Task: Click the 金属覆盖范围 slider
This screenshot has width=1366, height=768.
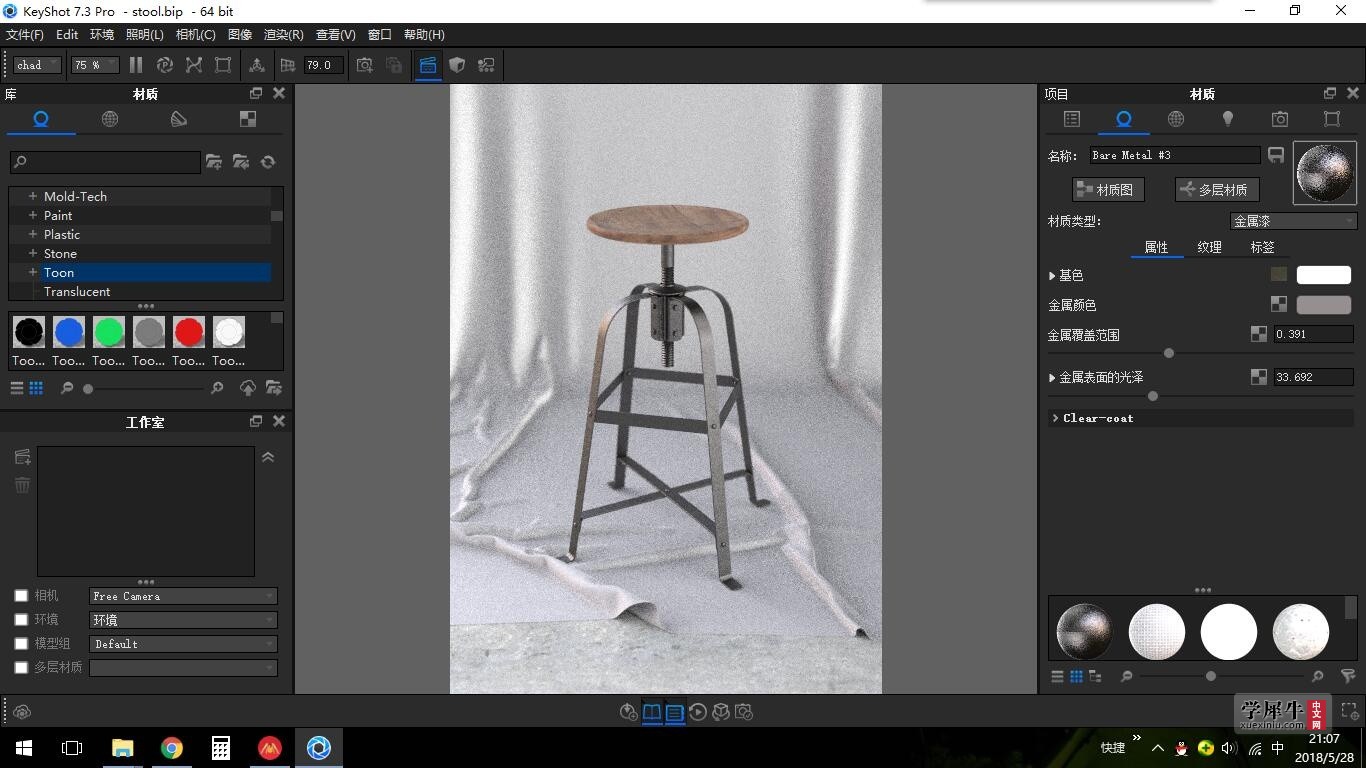Action: pyautogui.click(x=1201, y=353)
